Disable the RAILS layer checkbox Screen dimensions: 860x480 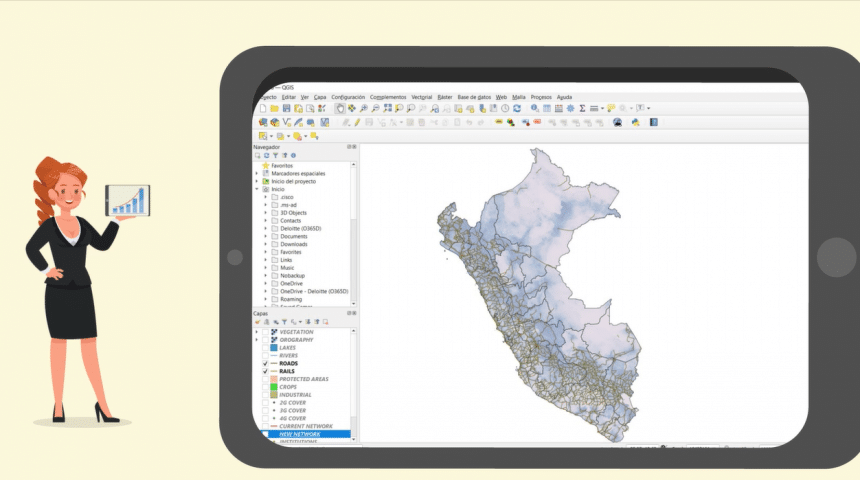(265, 371)
